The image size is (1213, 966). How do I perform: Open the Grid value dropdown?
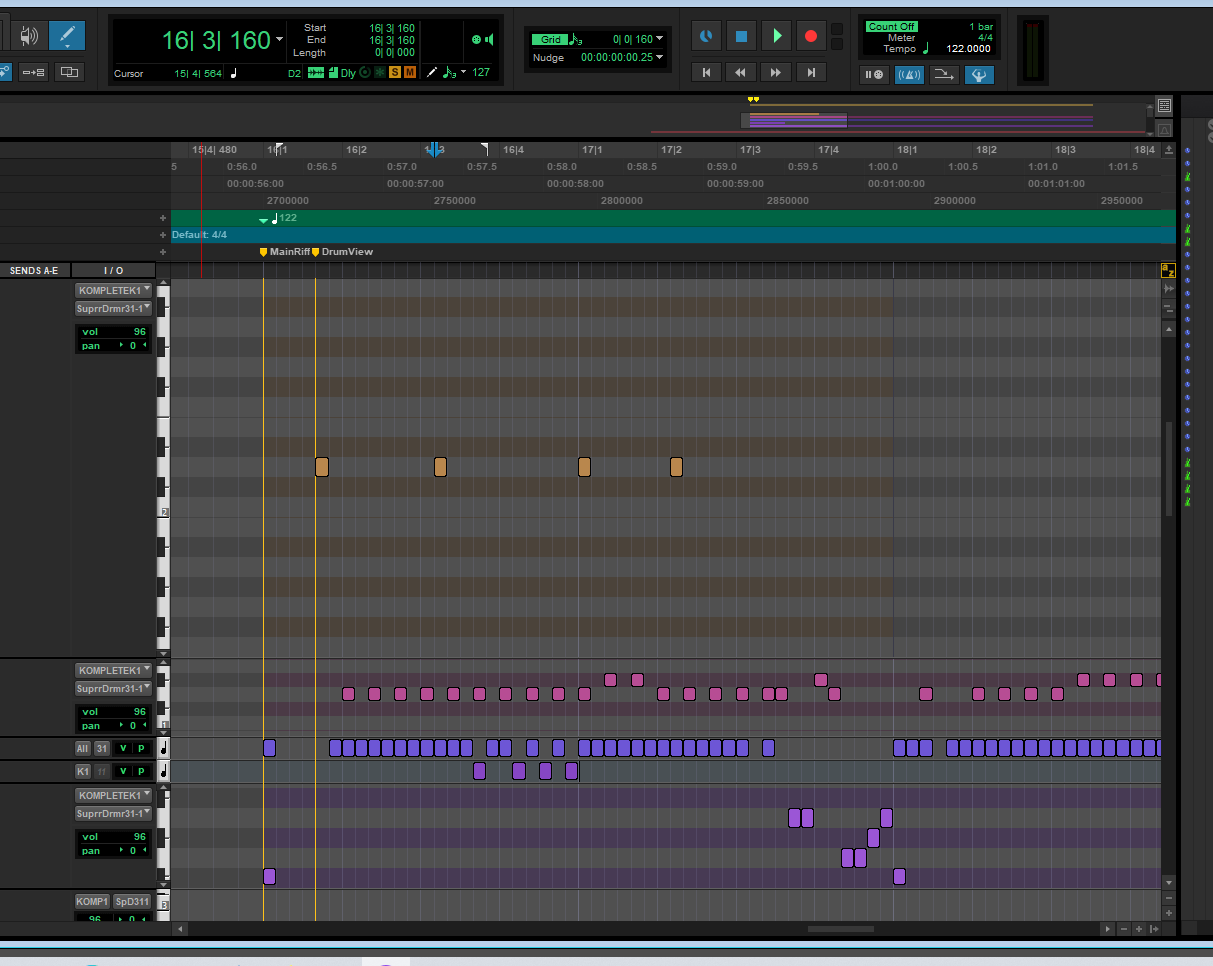[x=660, y=40]
